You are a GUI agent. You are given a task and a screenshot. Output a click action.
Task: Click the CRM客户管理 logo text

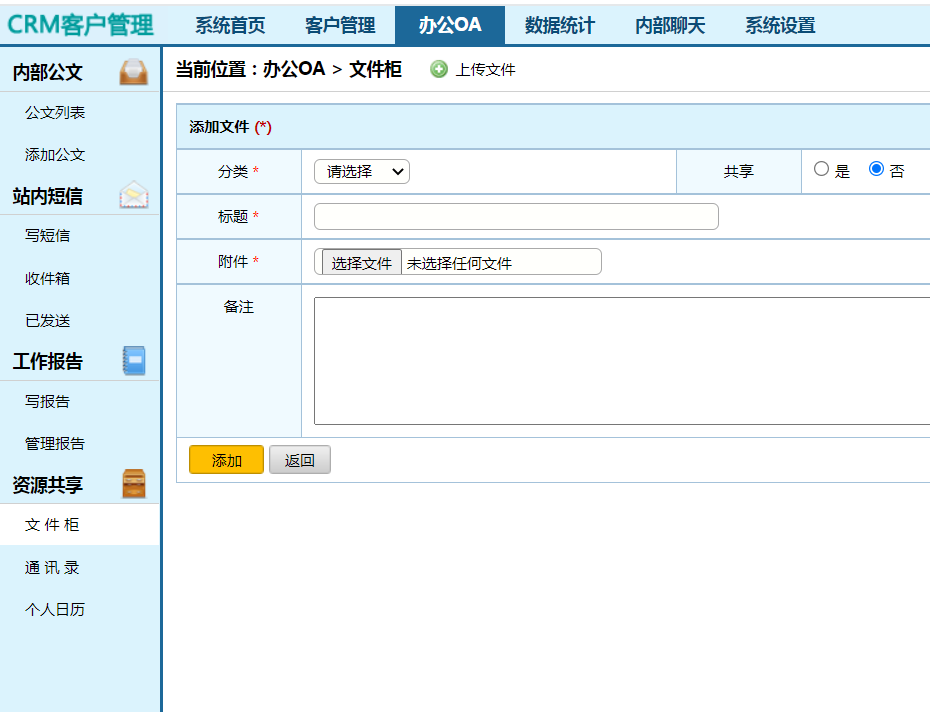pyautogui.click(x=80, y=25)
